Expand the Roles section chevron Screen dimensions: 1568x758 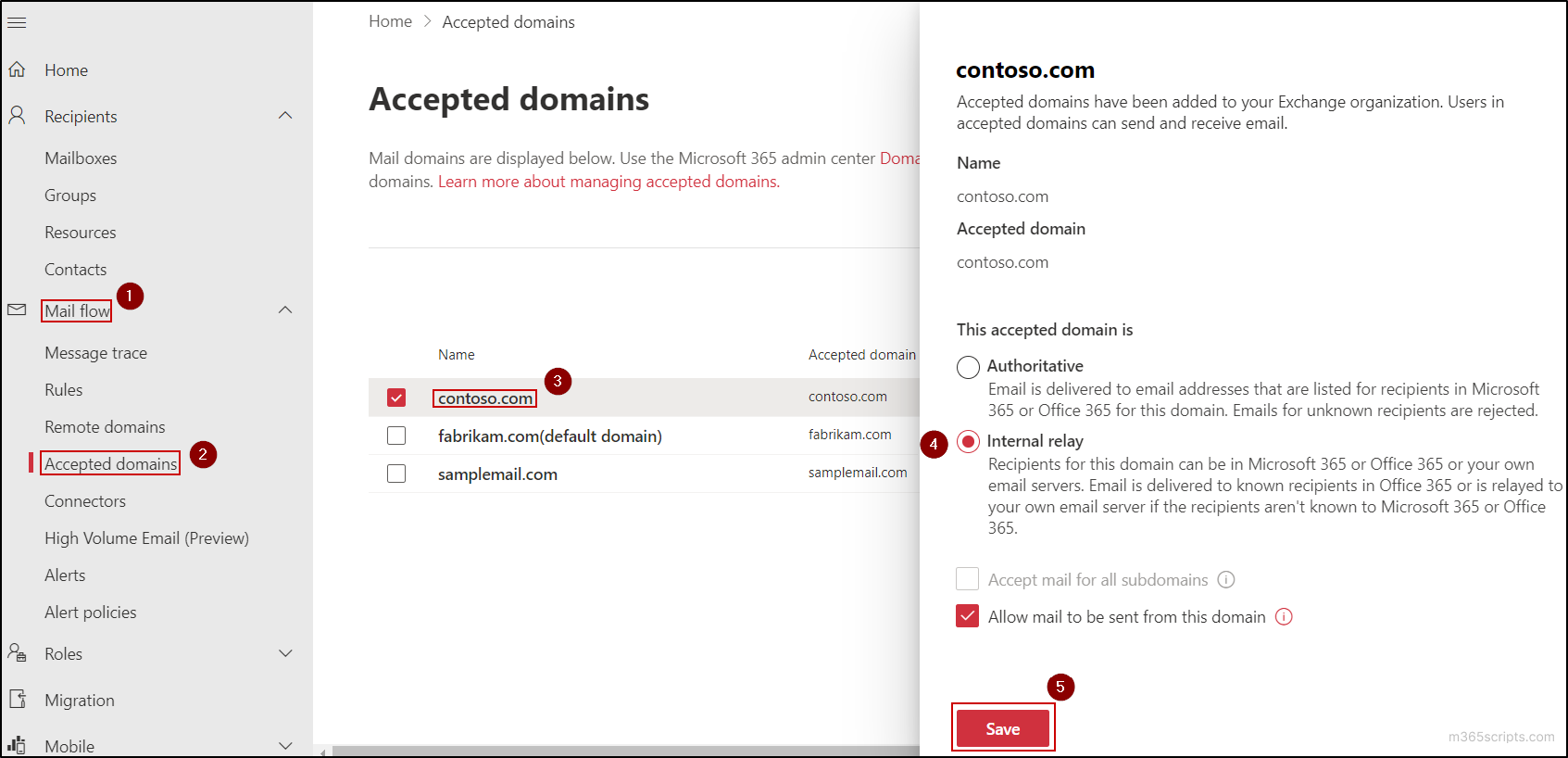click(x=285, y=653)
